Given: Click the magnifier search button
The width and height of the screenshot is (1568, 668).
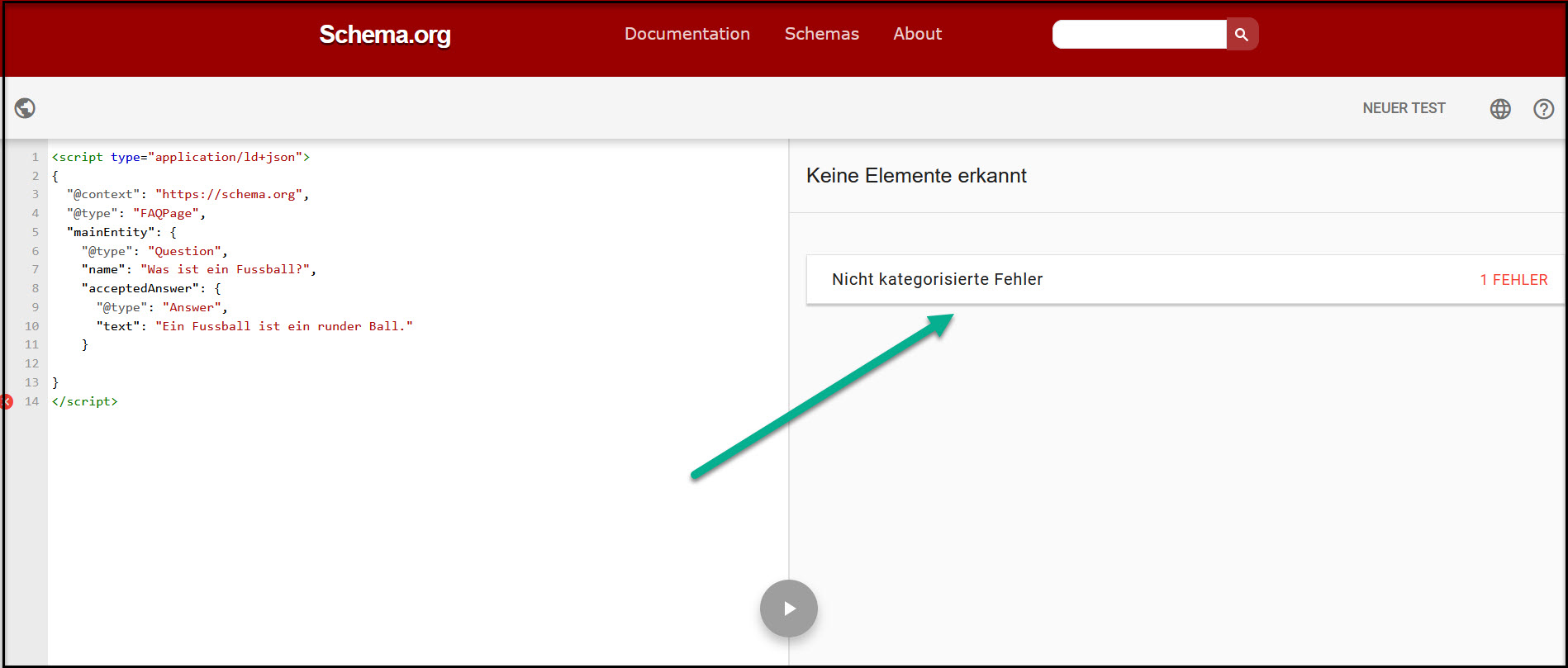Looking at the screenshot, I should tap(1242, 34).
